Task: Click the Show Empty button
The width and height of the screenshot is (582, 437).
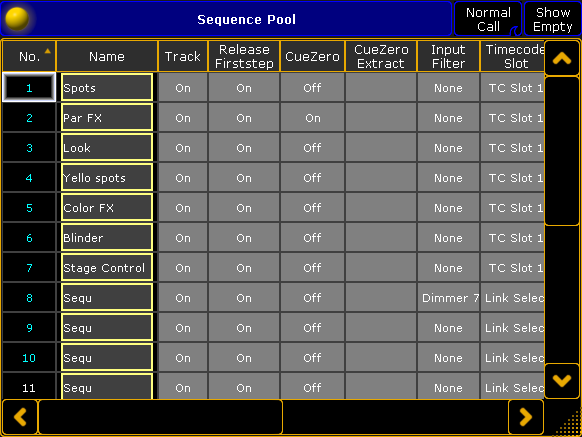Action: point(553,19)
